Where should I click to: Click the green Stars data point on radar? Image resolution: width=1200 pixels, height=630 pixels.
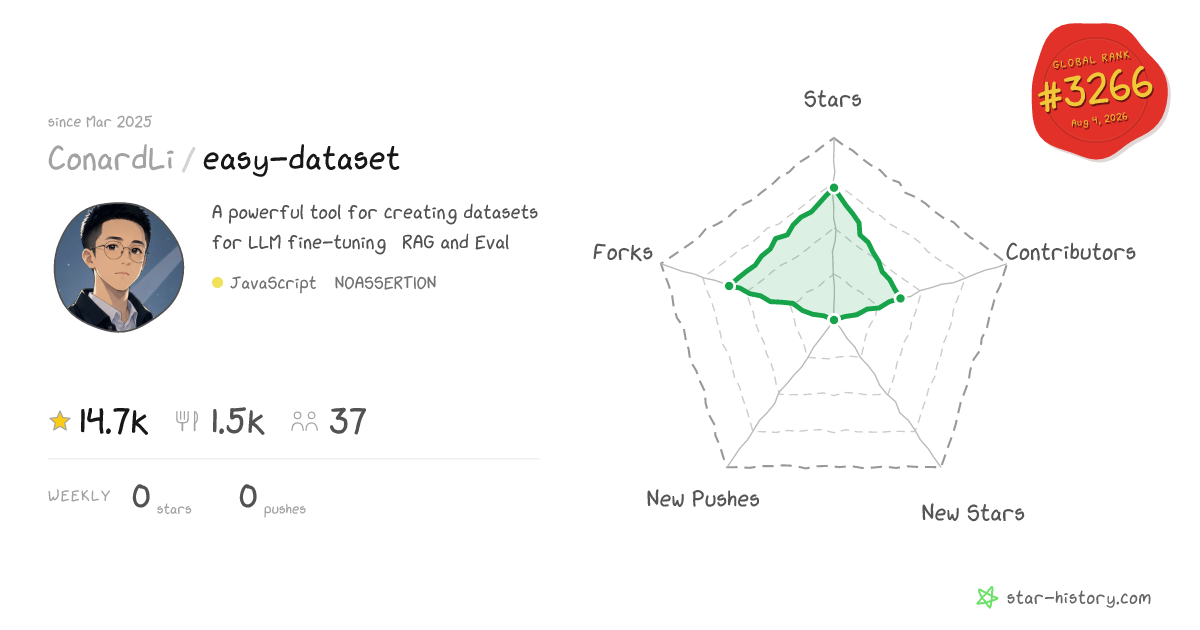[833, 188]
